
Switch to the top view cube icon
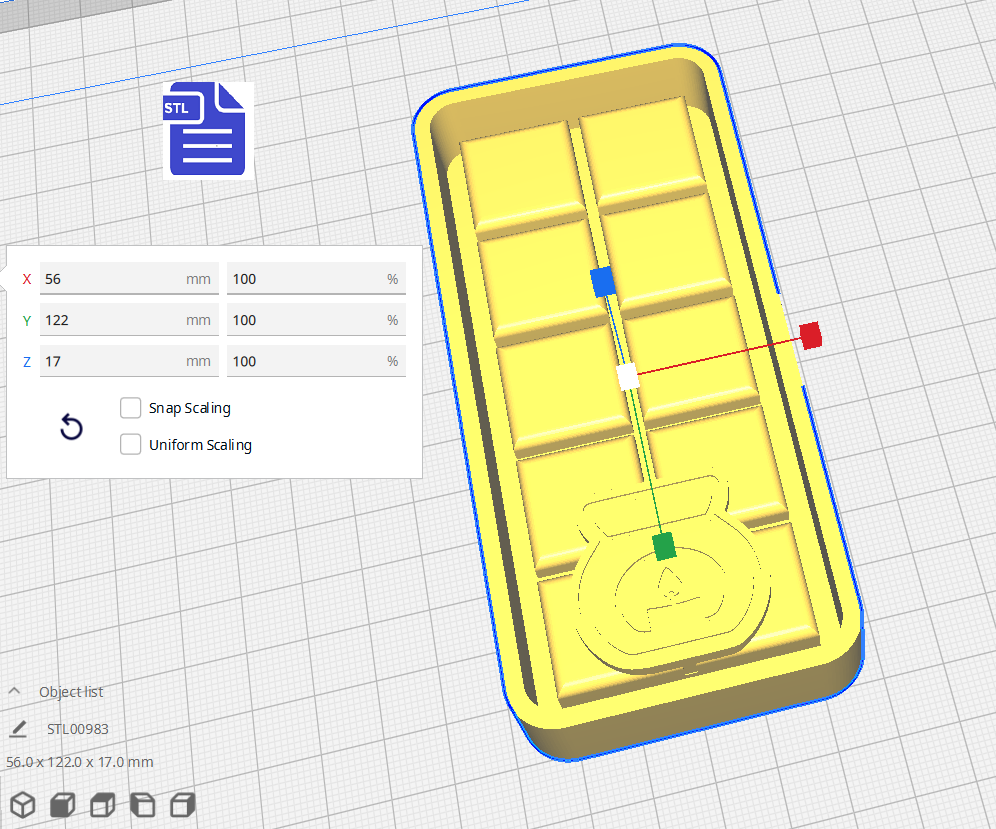coord(102,804)
